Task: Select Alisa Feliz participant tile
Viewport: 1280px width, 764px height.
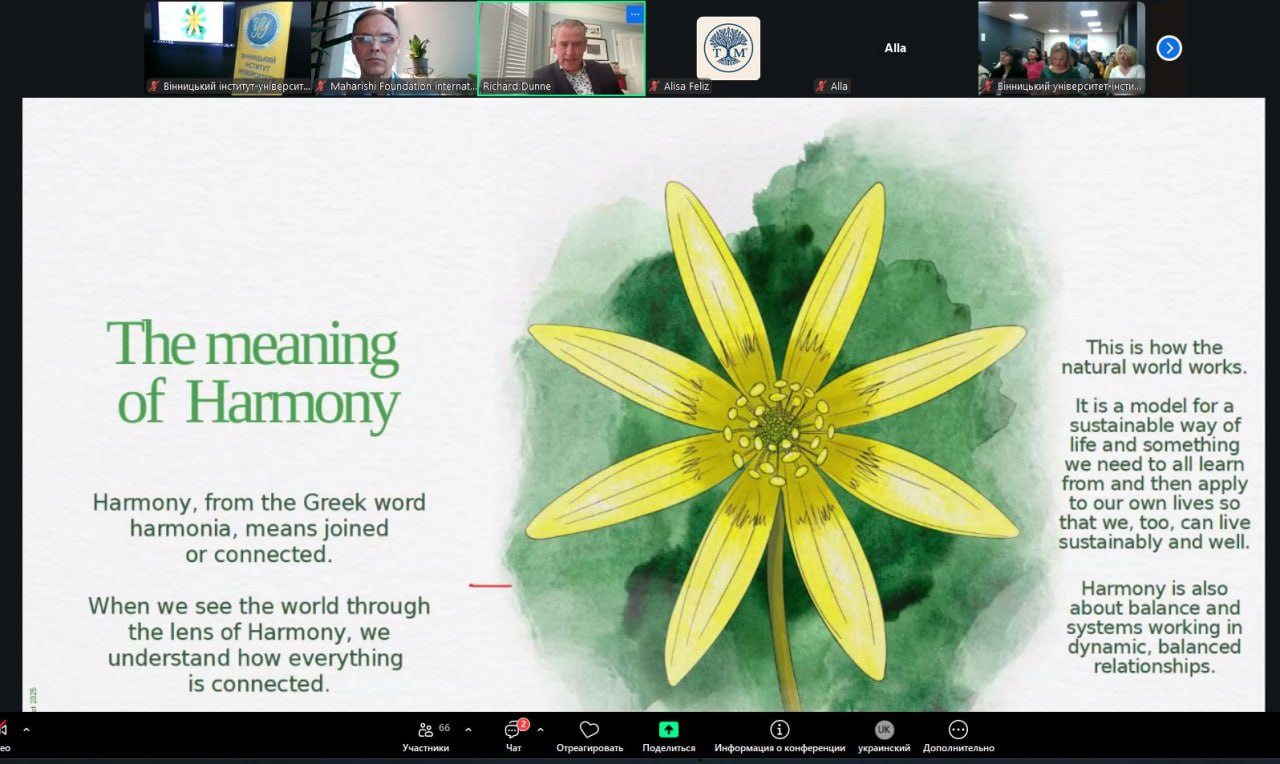Action: (728, 48)
